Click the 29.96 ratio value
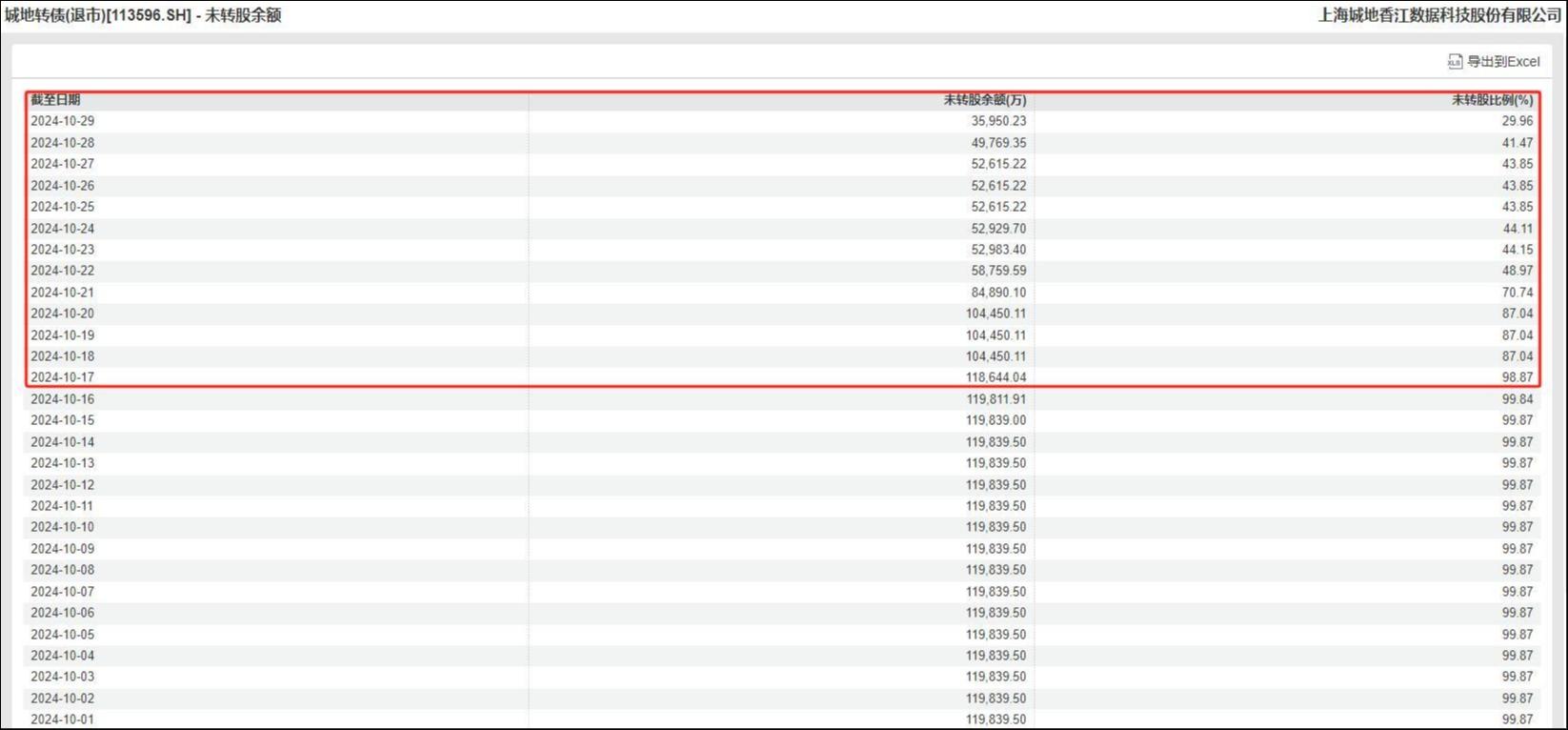Viewport: 1568px width, 730px height. [x=1518, y=121]
